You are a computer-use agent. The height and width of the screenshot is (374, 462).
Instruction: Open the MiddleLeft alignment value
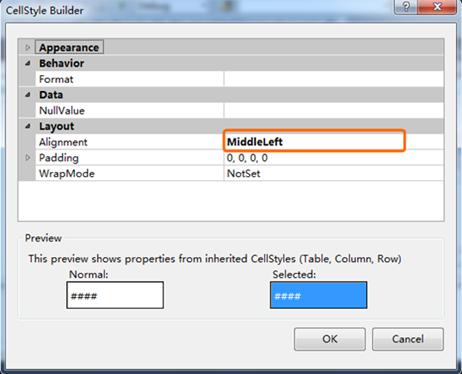click(314, 141)
